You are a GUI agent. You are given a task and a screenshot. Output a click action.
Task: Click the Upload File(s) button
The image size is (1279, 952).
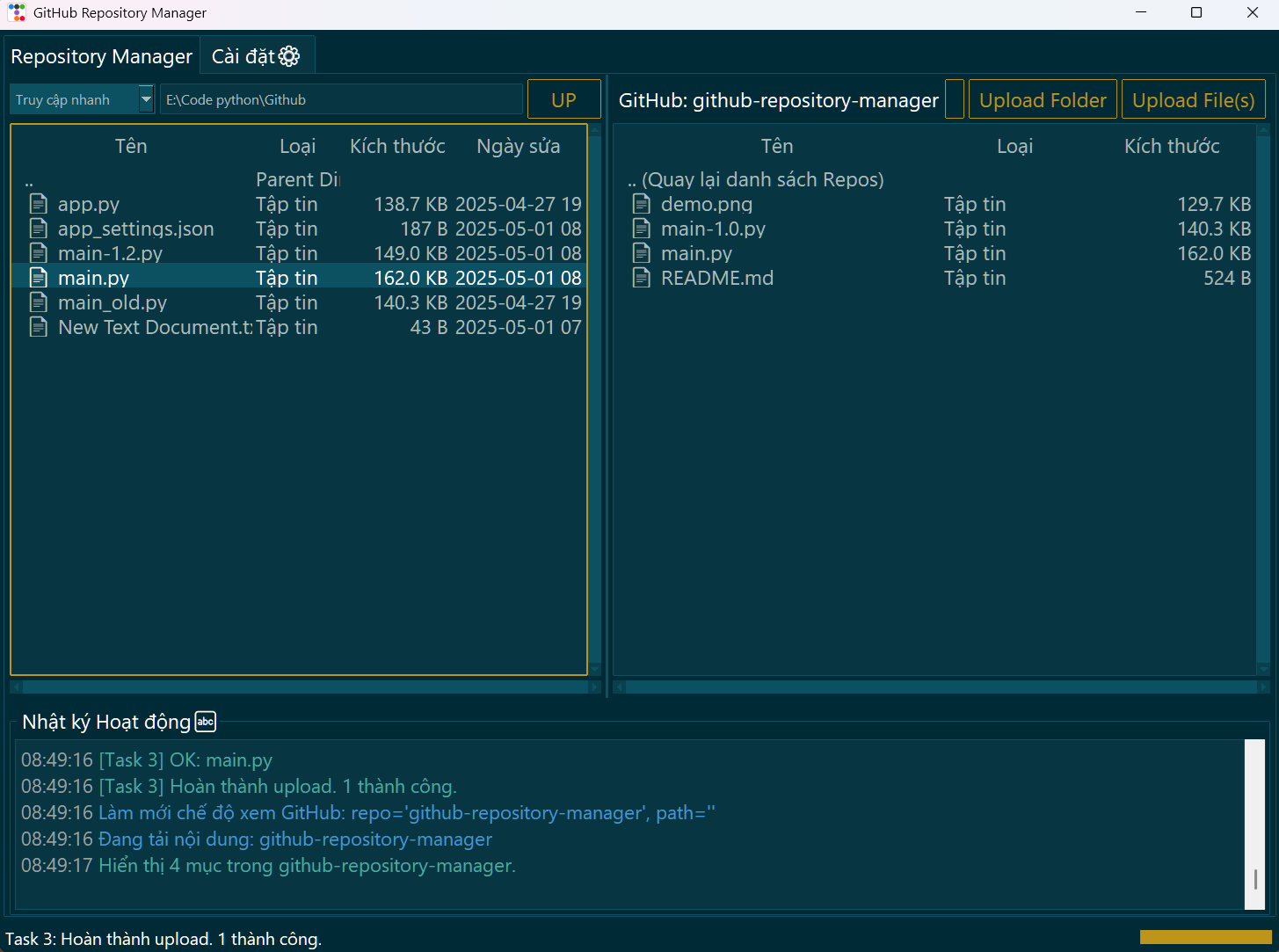click(x=1194, y=100)
